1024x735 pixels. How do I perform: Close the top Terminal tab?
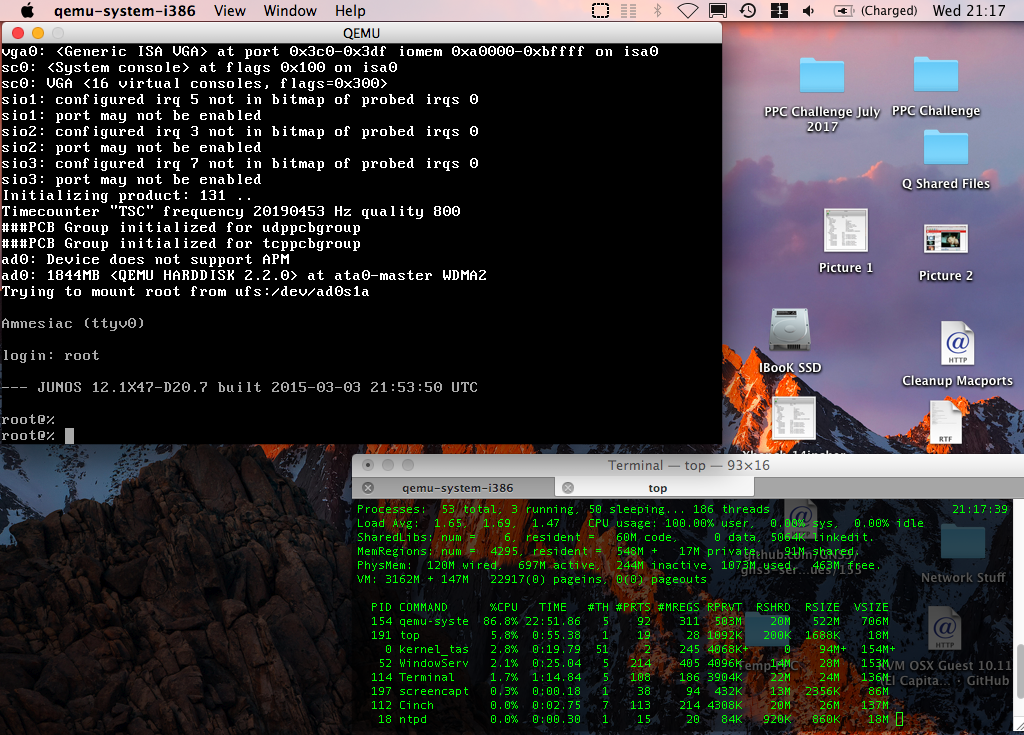pyautogui.click(x=568, y=488)
